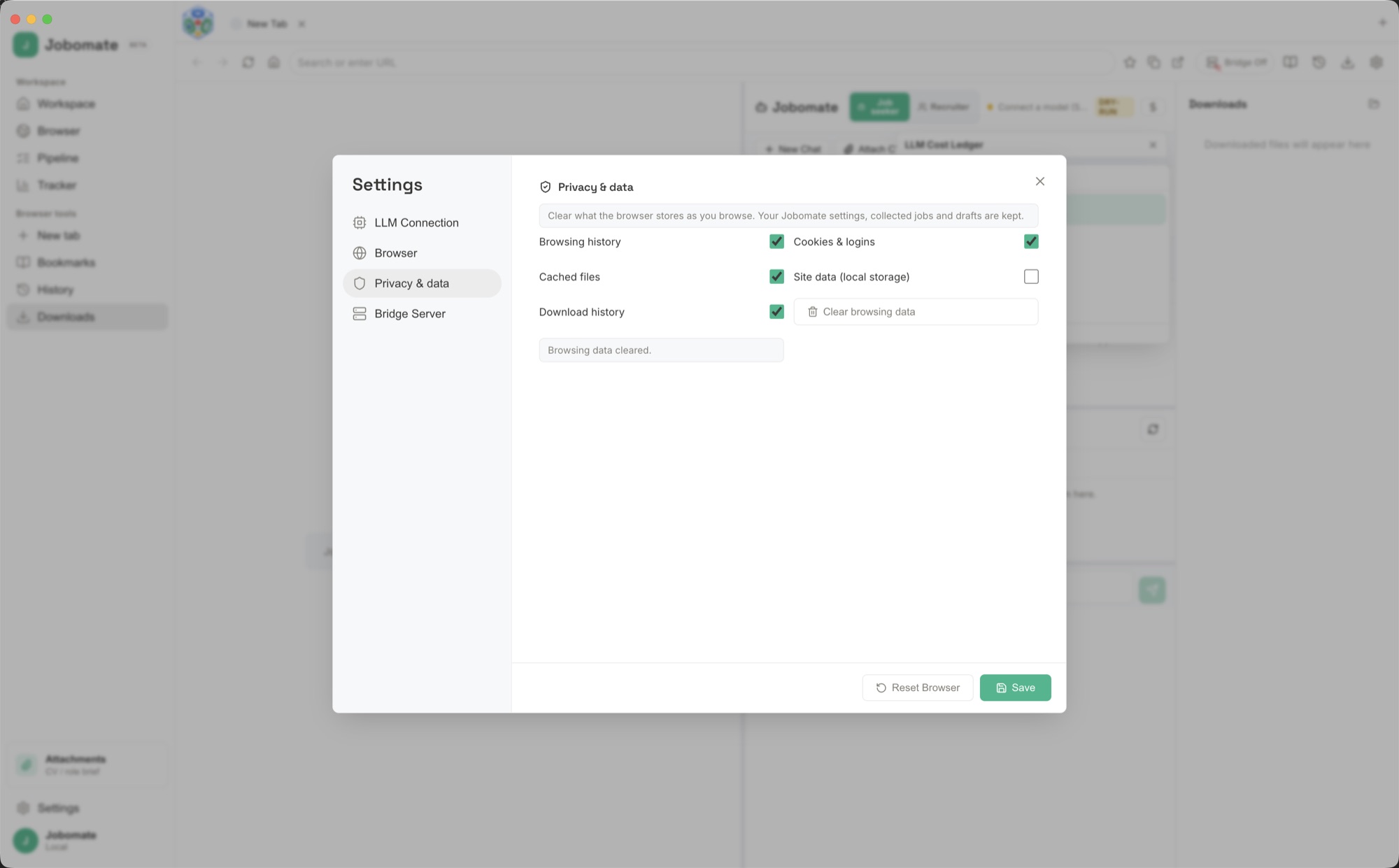This screenshot has height=868, width=1399.
Task: Open Downloads in the left sidebar
Action: [87, 317]
